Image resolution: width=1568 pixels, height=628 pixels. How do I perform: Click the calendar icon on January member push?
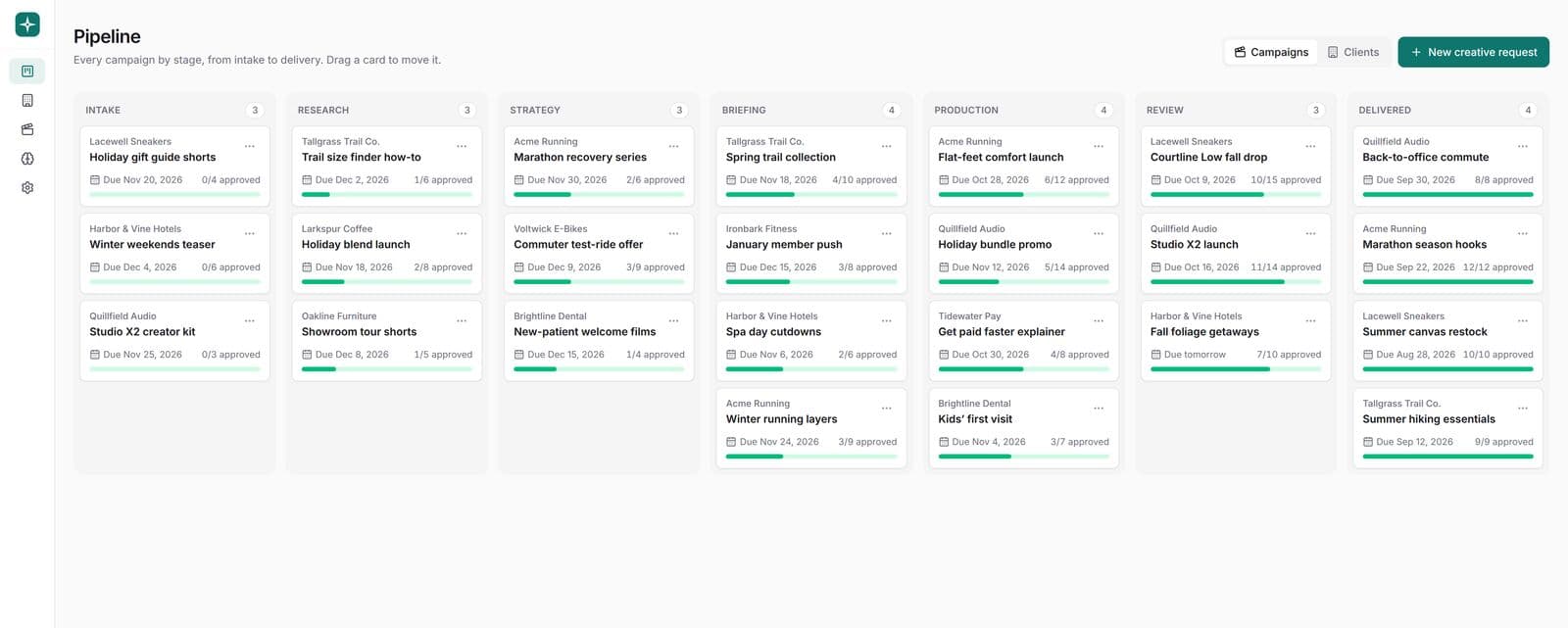[x=731, y=267]
